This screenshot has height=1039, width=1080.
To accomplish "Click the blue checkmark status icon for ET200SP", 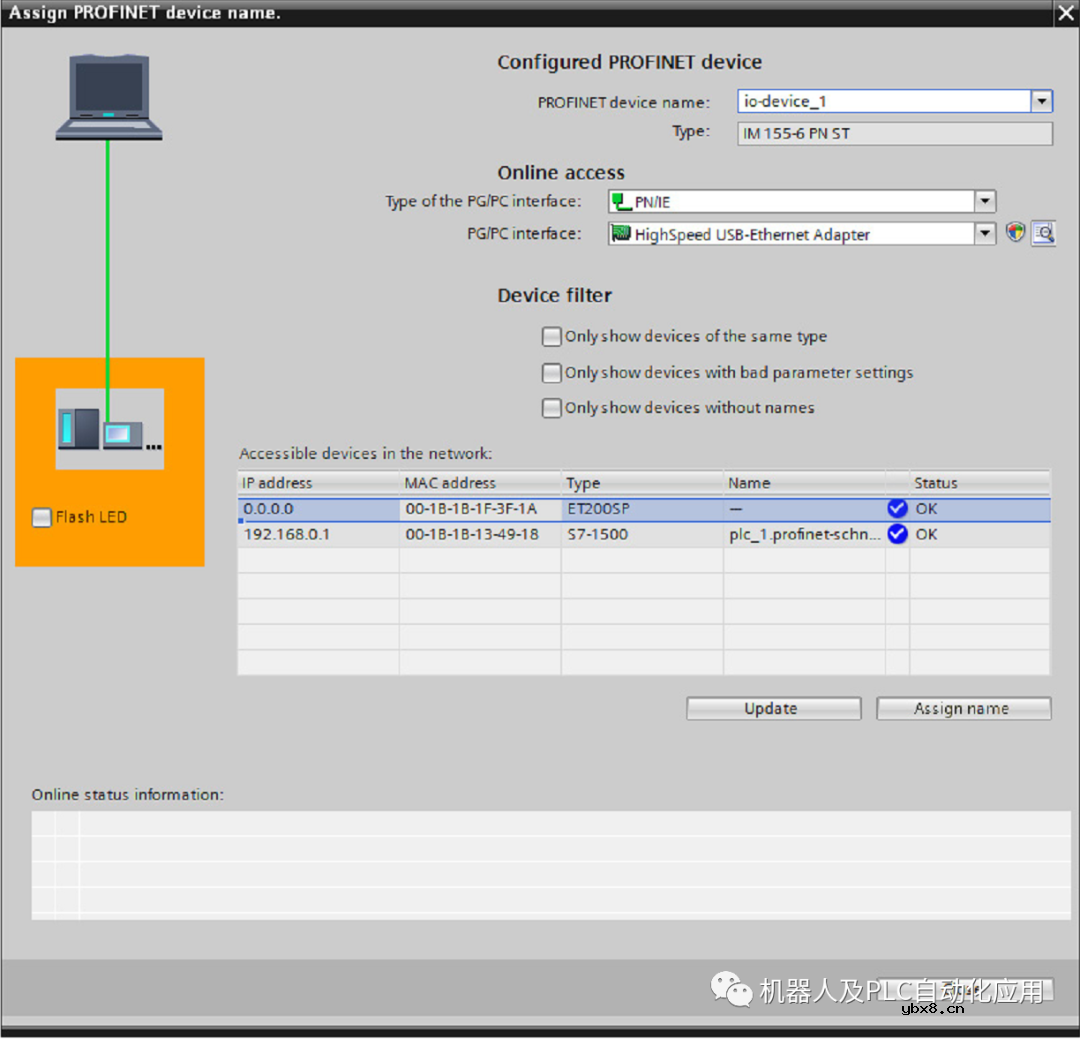I will click(x=897, y=508).
